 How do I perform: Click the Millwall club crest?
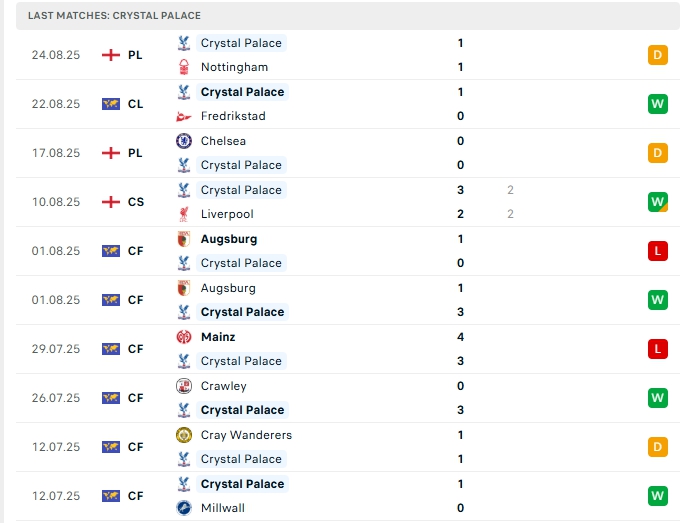point(183,508)
